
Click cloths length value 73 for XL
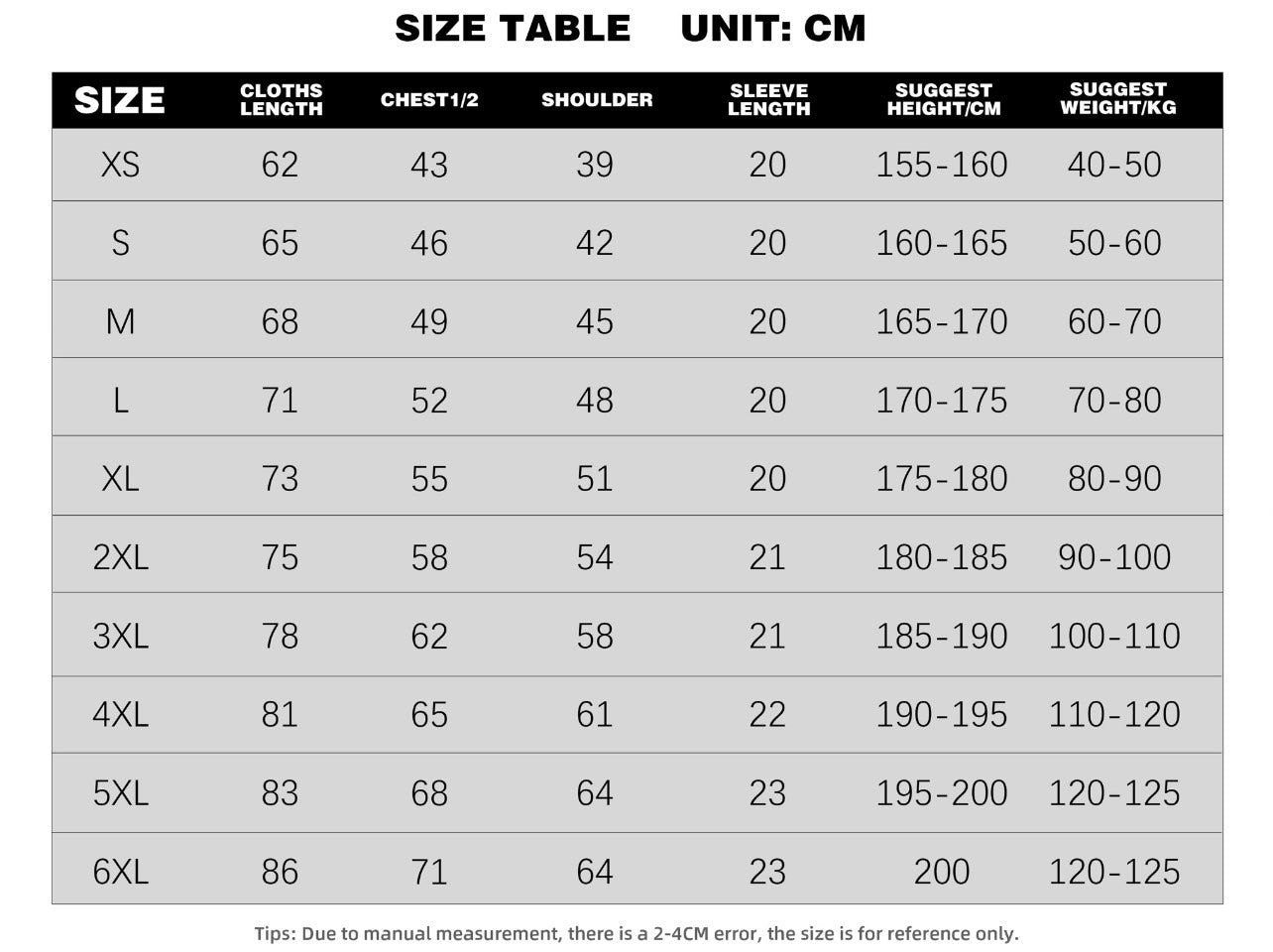[280, 479]
